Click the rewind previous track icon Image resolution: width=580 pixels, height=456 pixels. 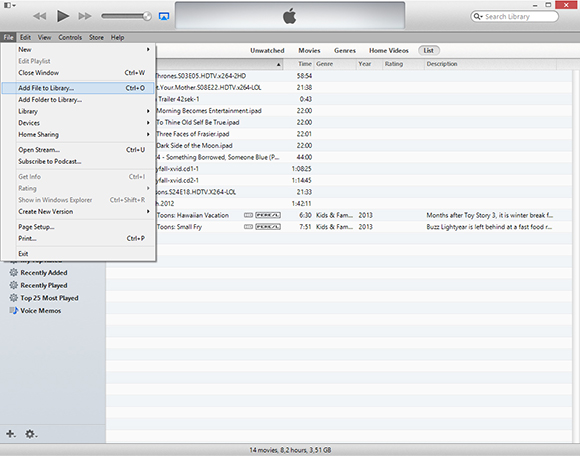(x=40, y=16)
